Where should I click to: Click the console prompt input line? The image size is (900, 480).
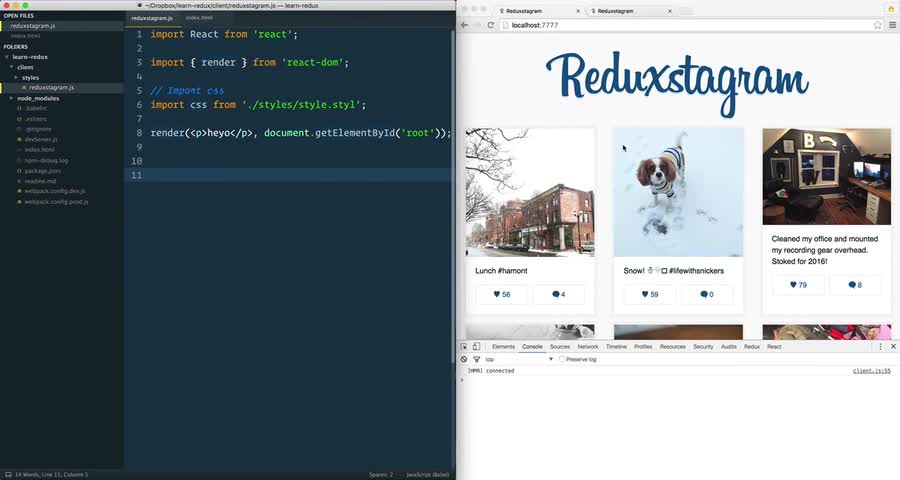coord(678,380)
